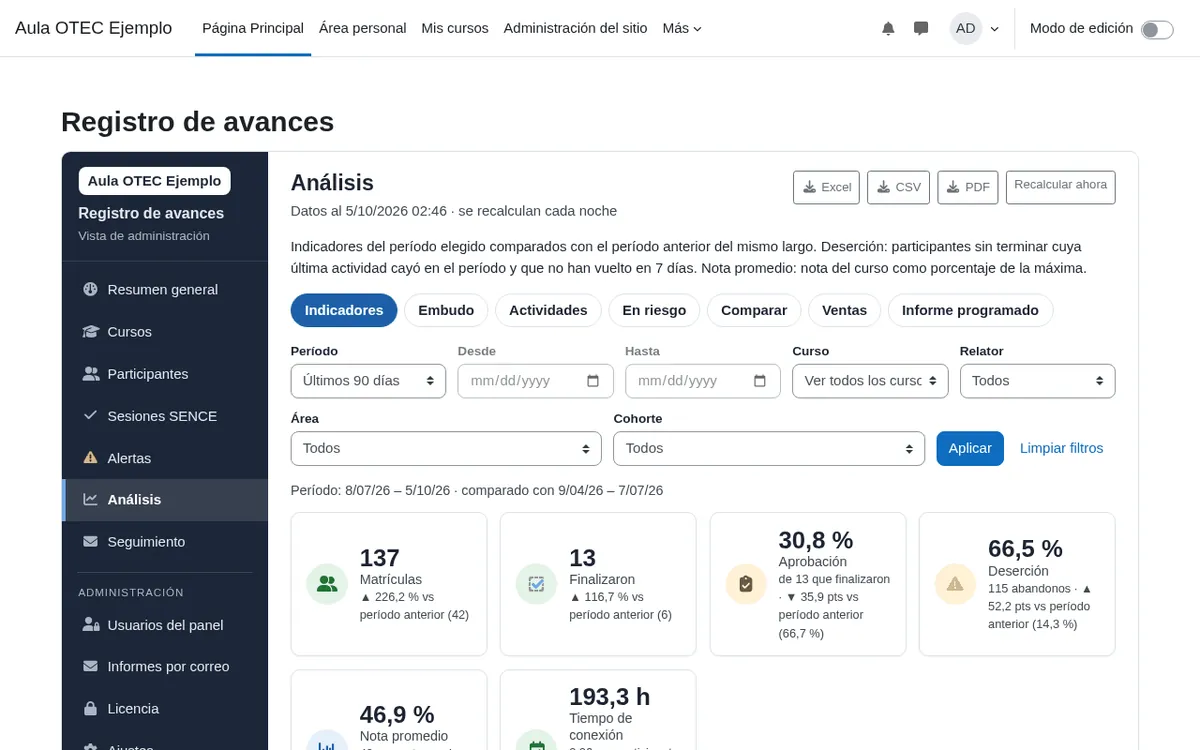The width and height of the screenshot is (1200, 750).
Task: Switch to the Actividades tab
Action: pyautogui.click(x=548, y=310)
